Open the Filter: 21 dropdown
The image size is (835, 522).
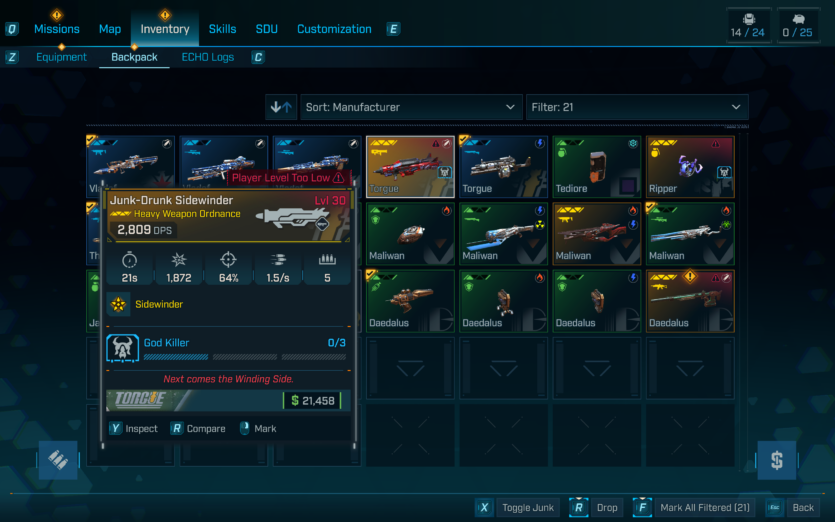coord(637,107)
